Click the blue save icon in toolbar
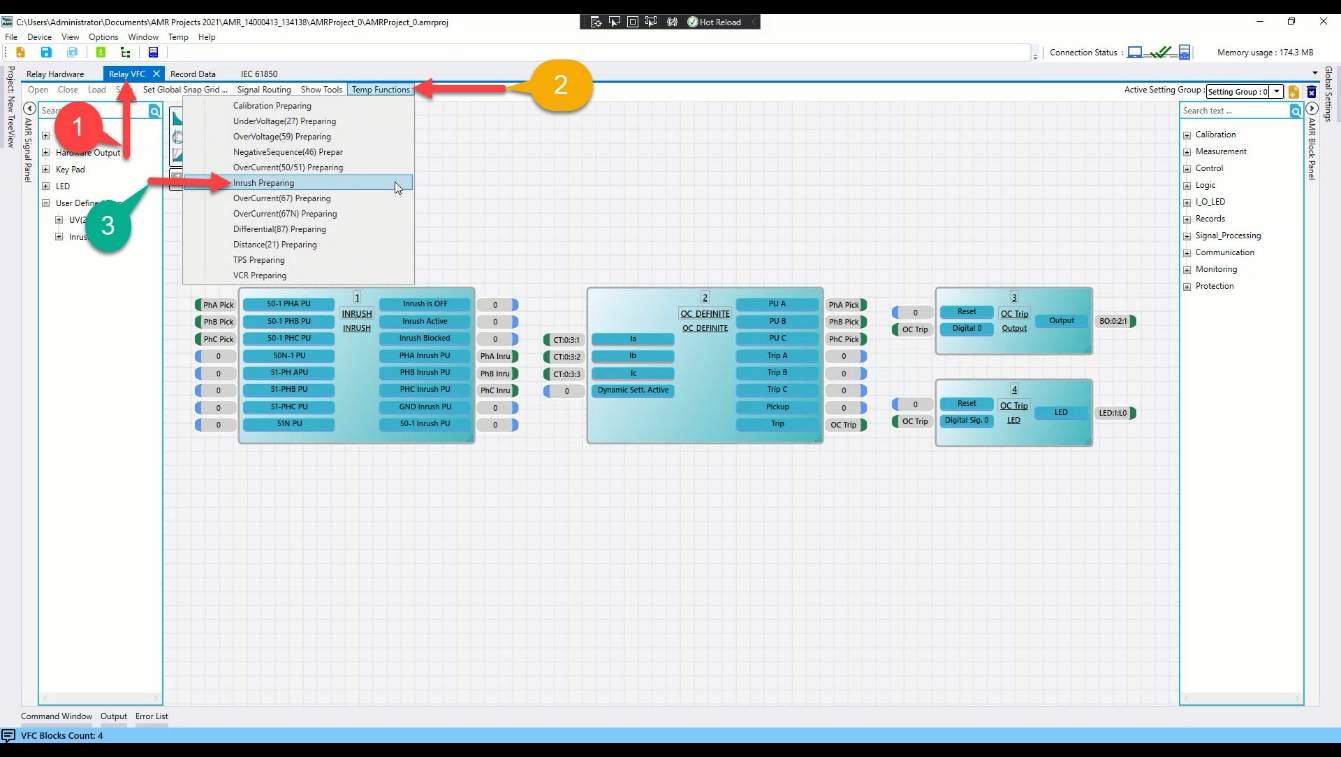The width and height of the screenshot is (1341, 757). click(45, 52)
